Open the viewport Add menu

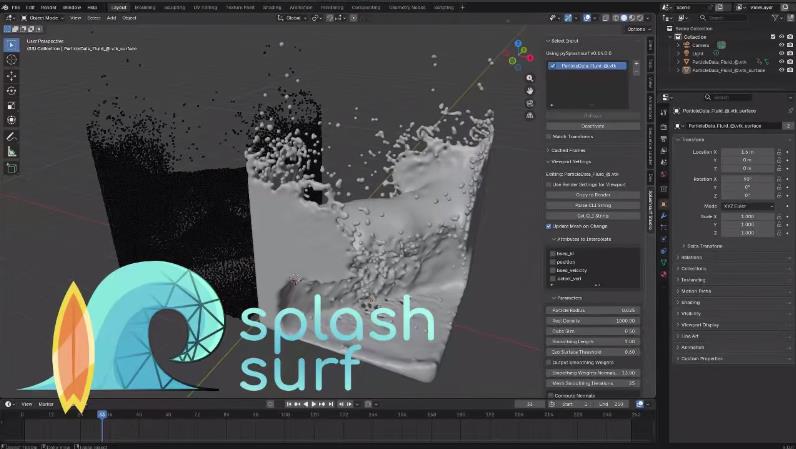tap(111, 18)
